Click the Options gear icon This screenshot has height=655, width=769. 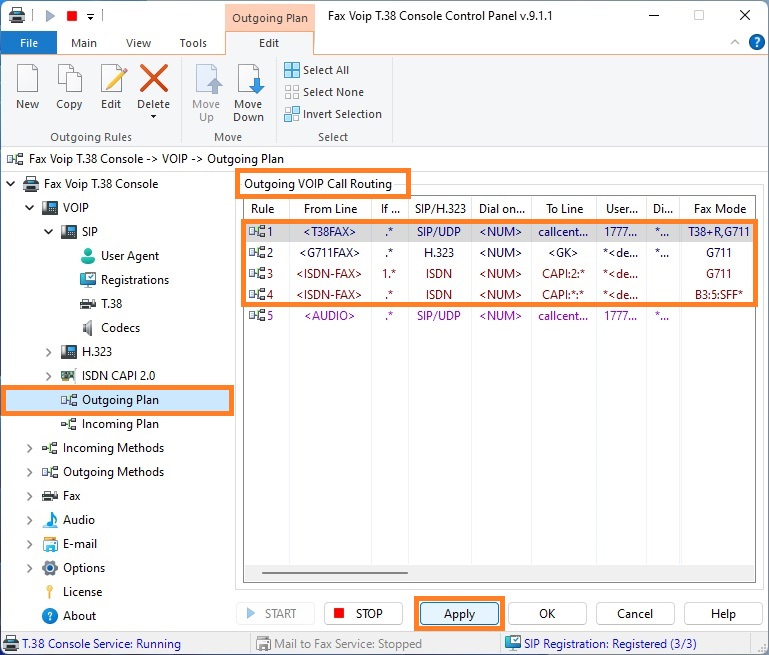point(50,568)
